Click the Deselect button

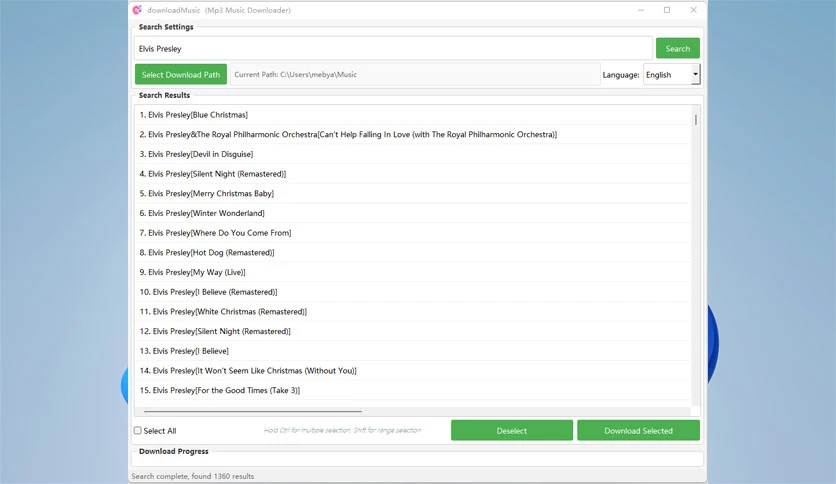point(512,431)
